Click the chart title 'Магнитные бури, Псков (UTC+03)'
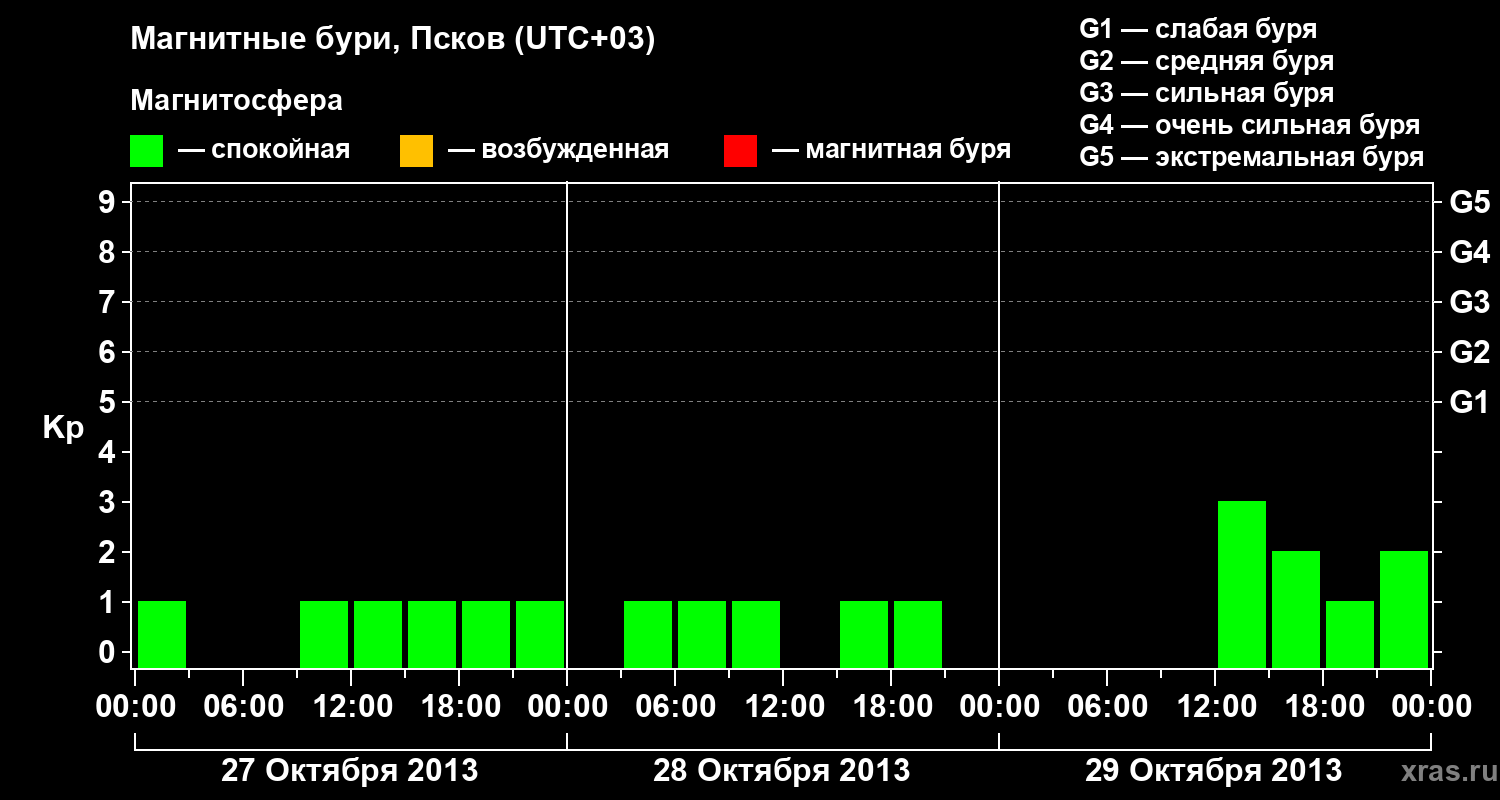The width and height of the screenshot is (1500, 800). click(393, 40)
